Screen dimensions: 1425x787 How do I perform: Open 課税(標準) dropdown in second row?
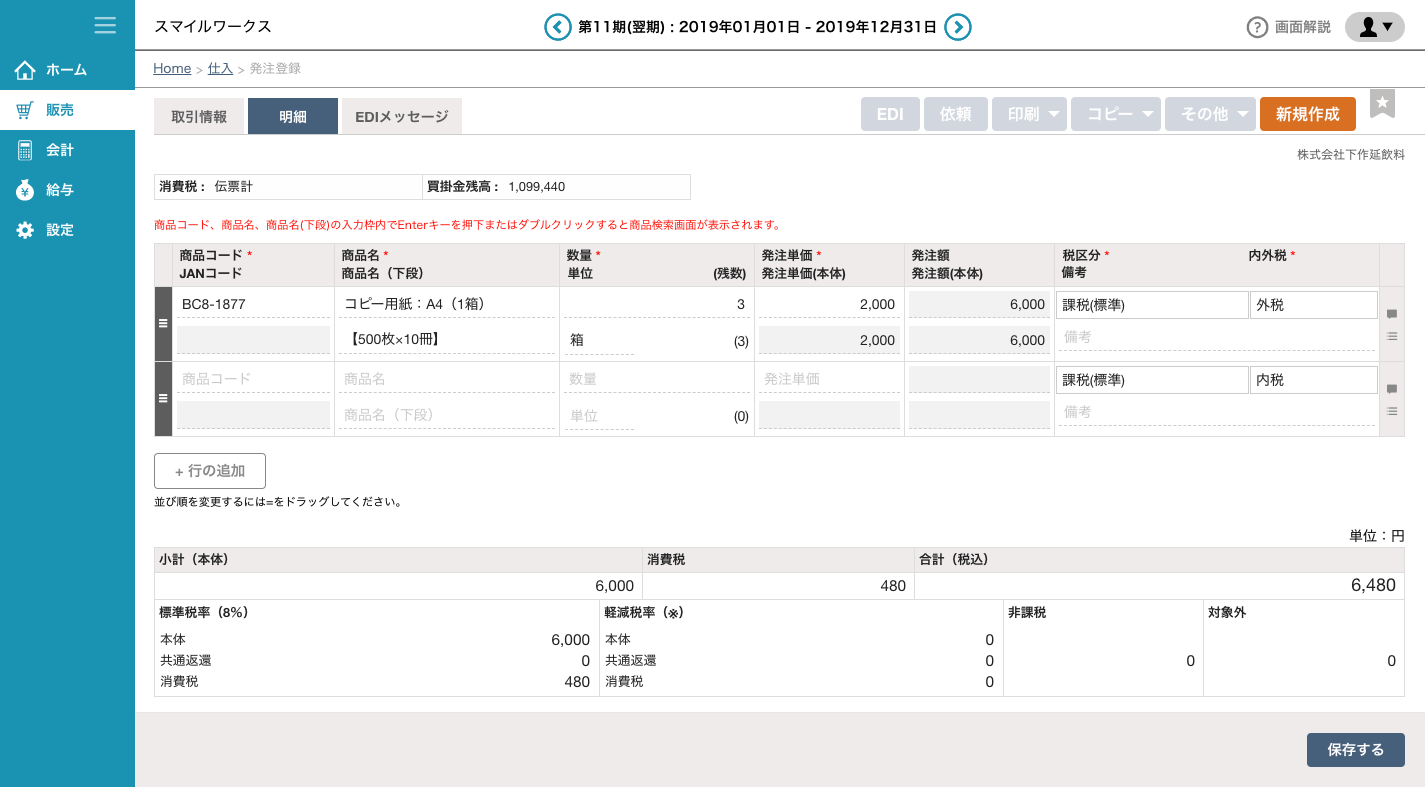click(1152, 380)
